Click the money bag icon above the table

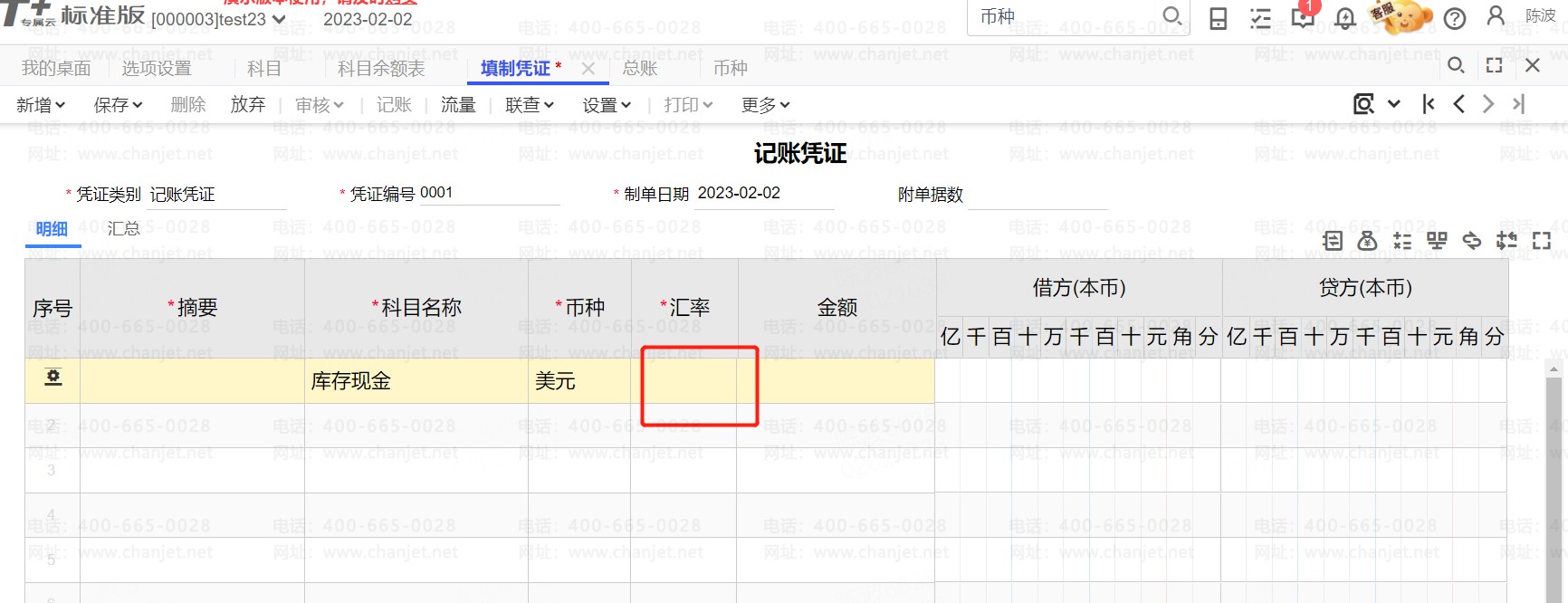1367,241
